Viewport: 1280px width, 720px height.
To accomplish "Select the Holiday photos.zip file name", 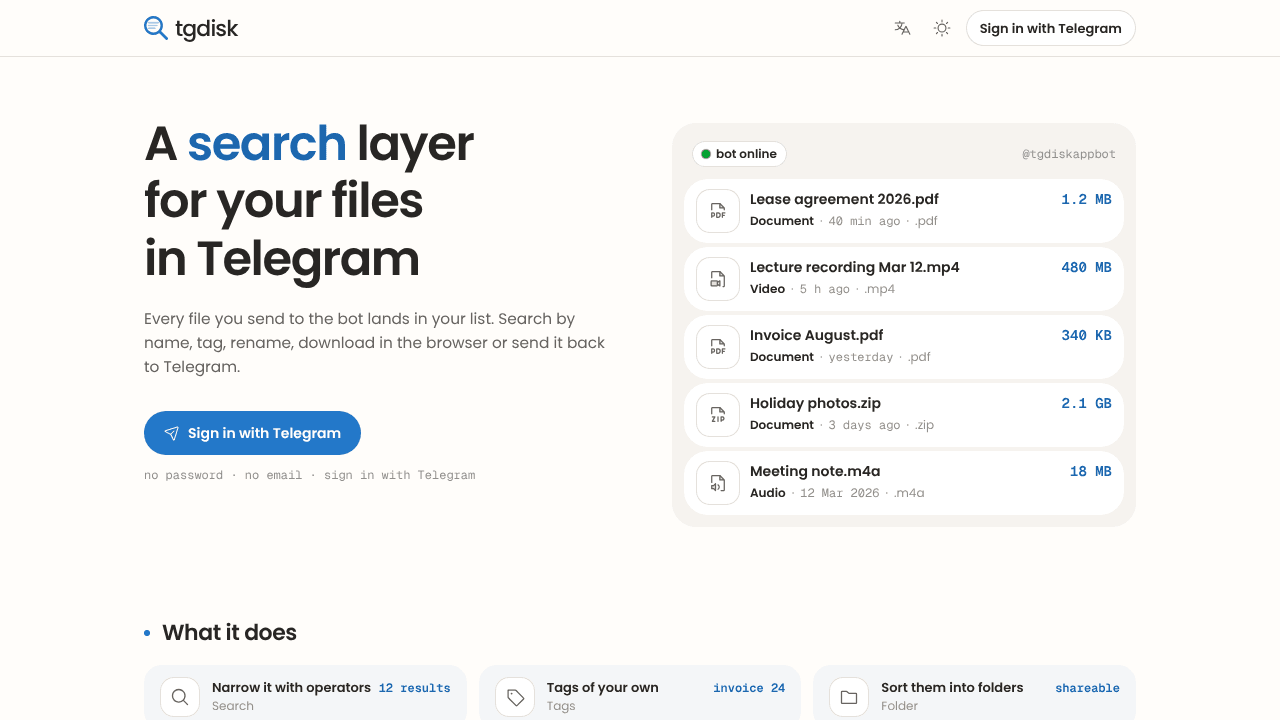I will click(815, 403).
